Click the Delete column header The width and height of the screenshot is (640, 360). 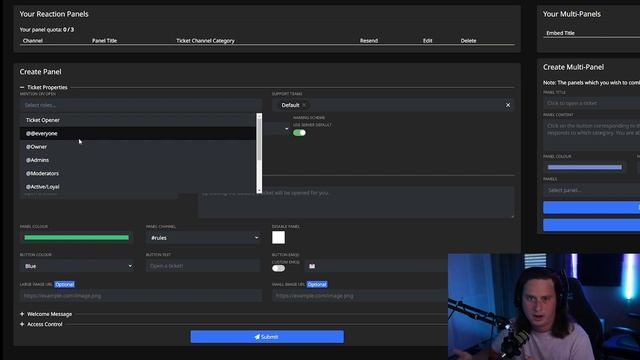point(469,40)
